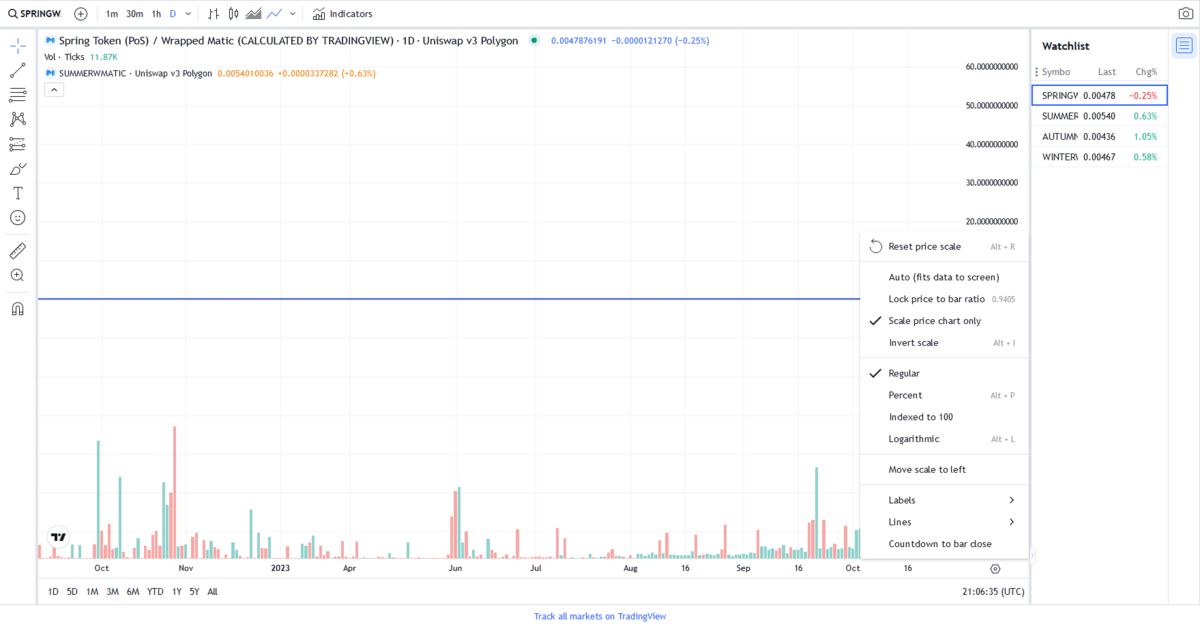Click Reset price scale menu item
The height and width of the screenshot is (631, 1200).
pos(924,247)
